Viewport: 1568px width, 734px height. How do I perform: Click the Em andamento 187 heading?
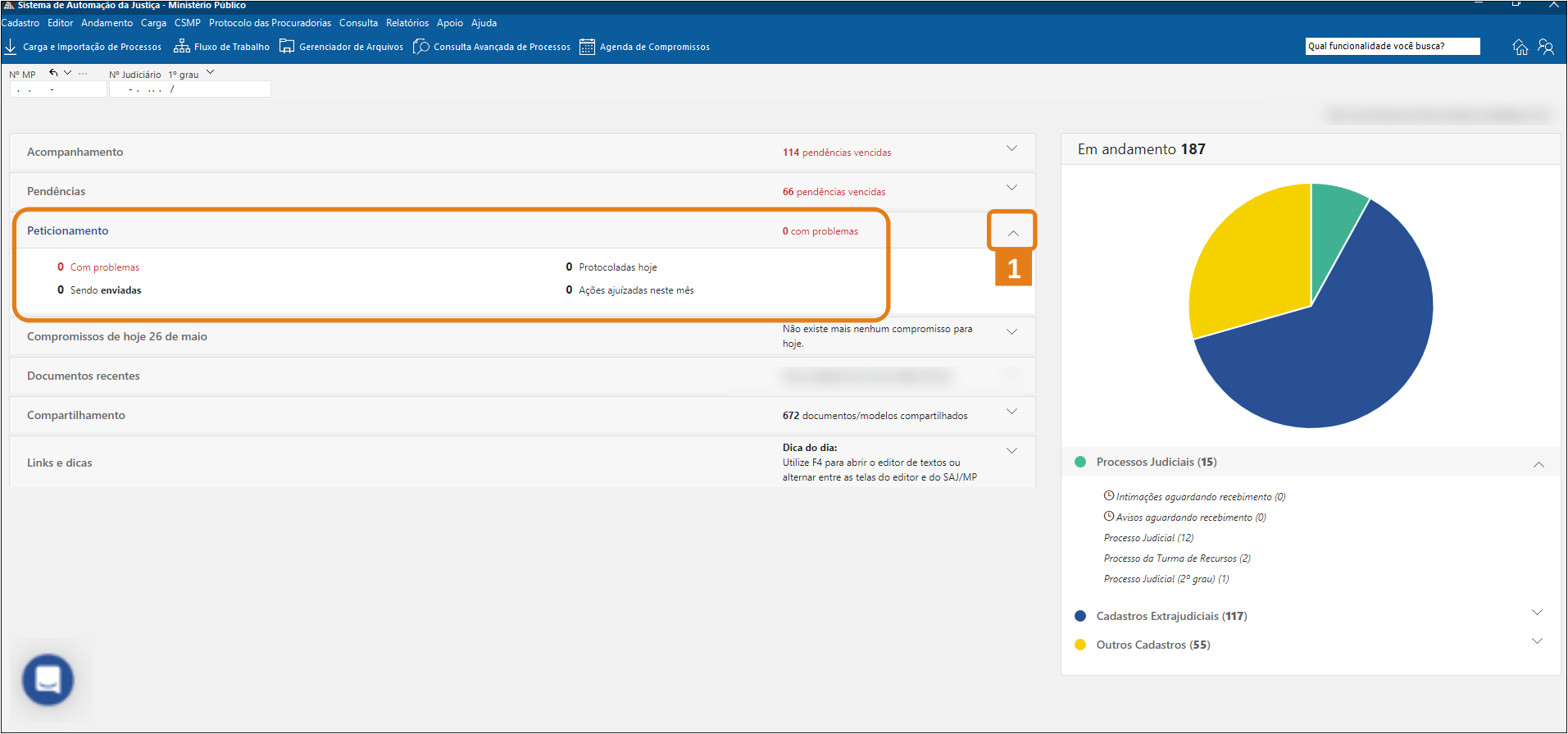[1142, 149]
